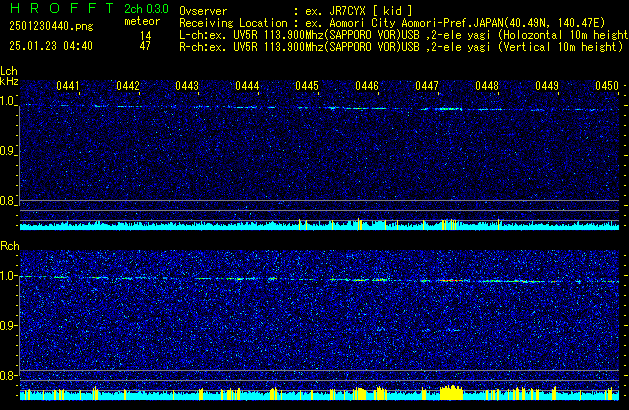Click the L-ch UV5R receiver description line
Viewport: 629px width, 410px height.
[404, 35]
